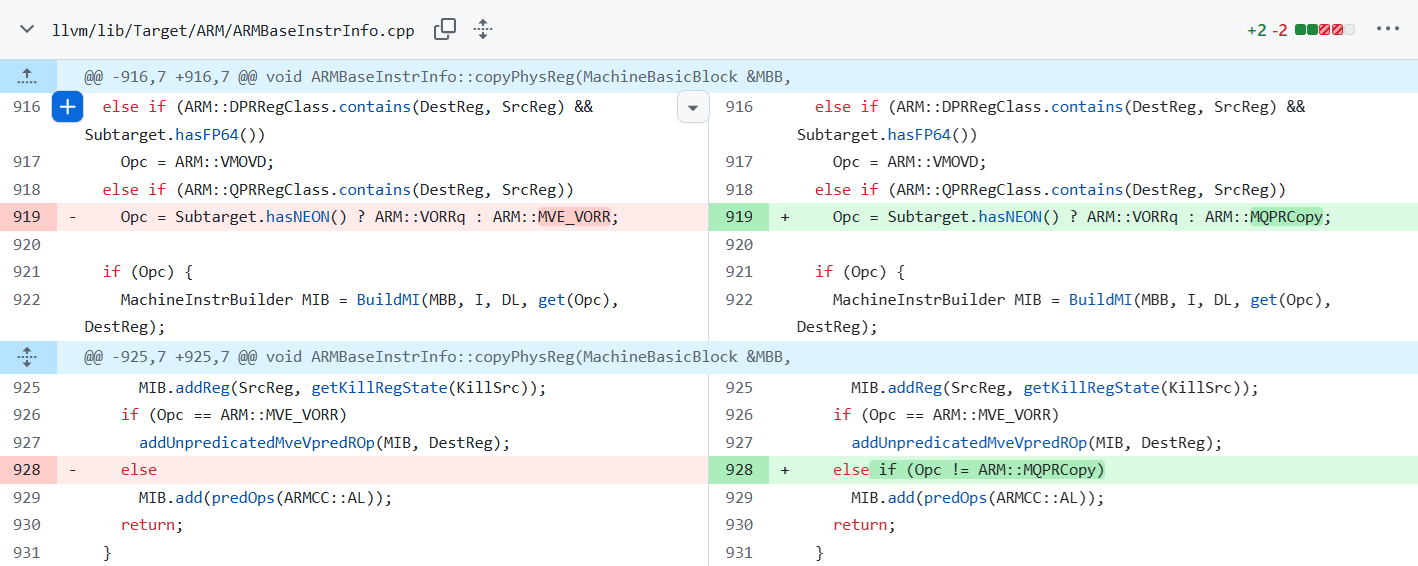Click the removed 'else' on left line 928
This screenshot has height=566, width=1418.
coord(139,470)
